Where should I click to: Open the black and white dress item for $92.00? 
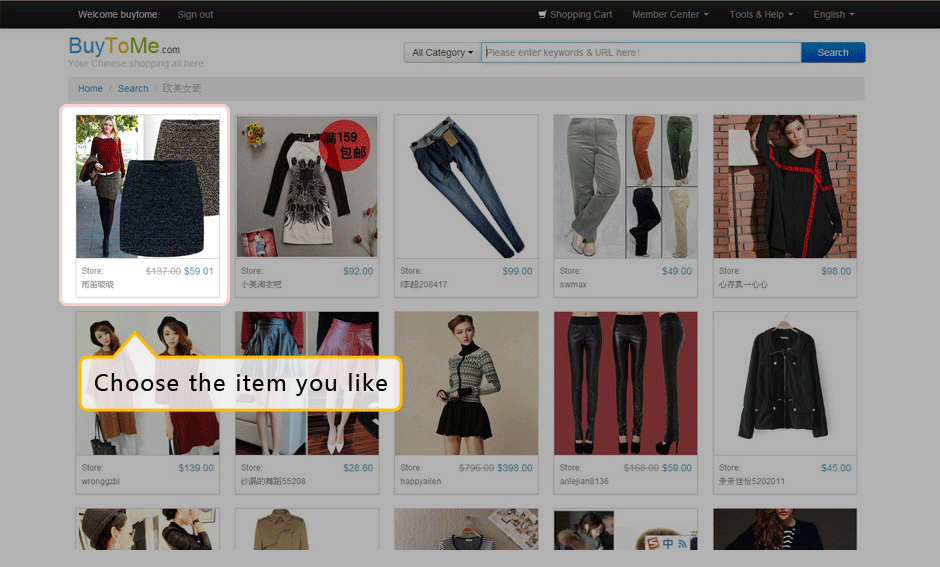pos(307,187)
